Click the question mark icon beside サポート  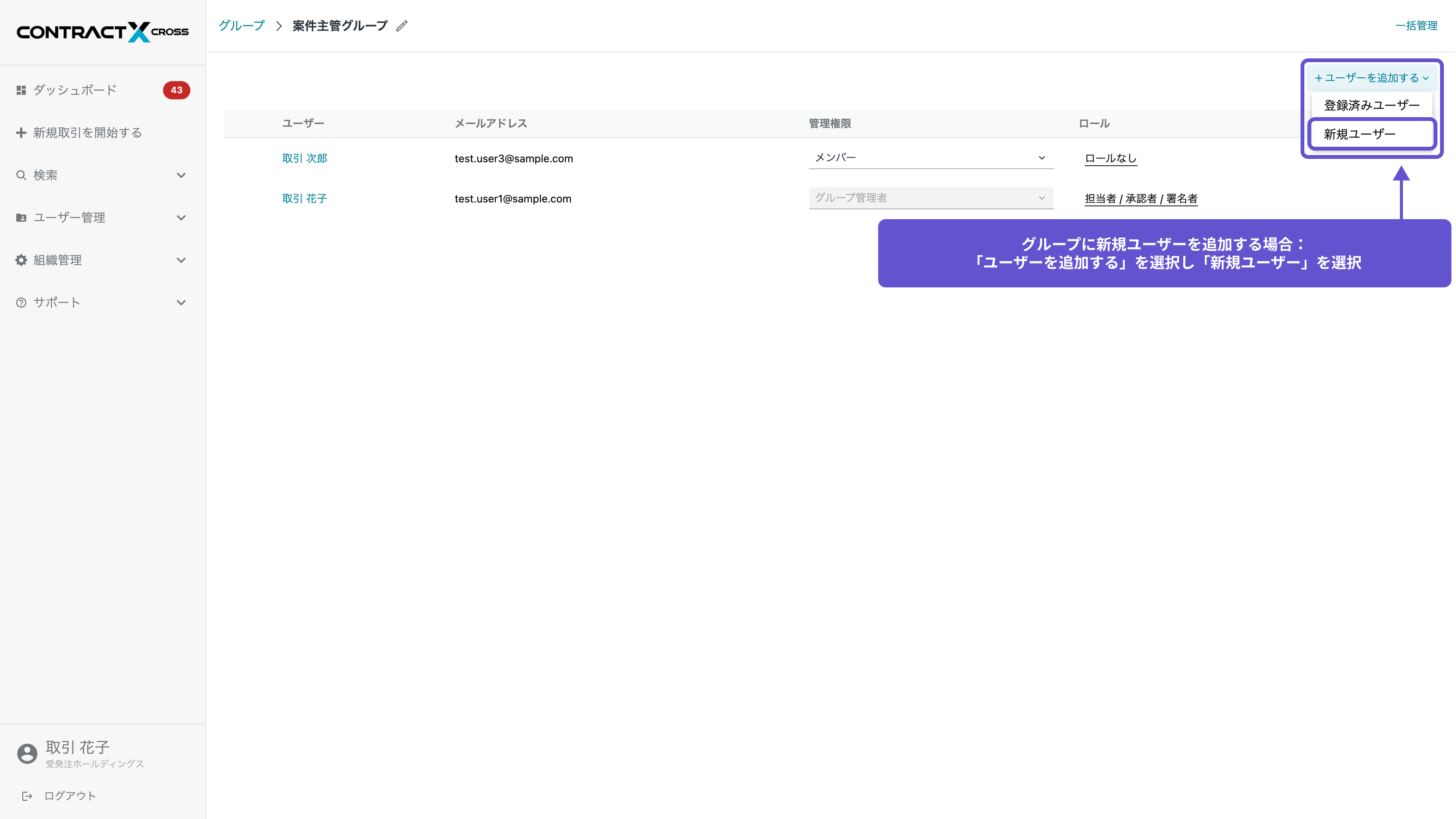click(21, 303)
